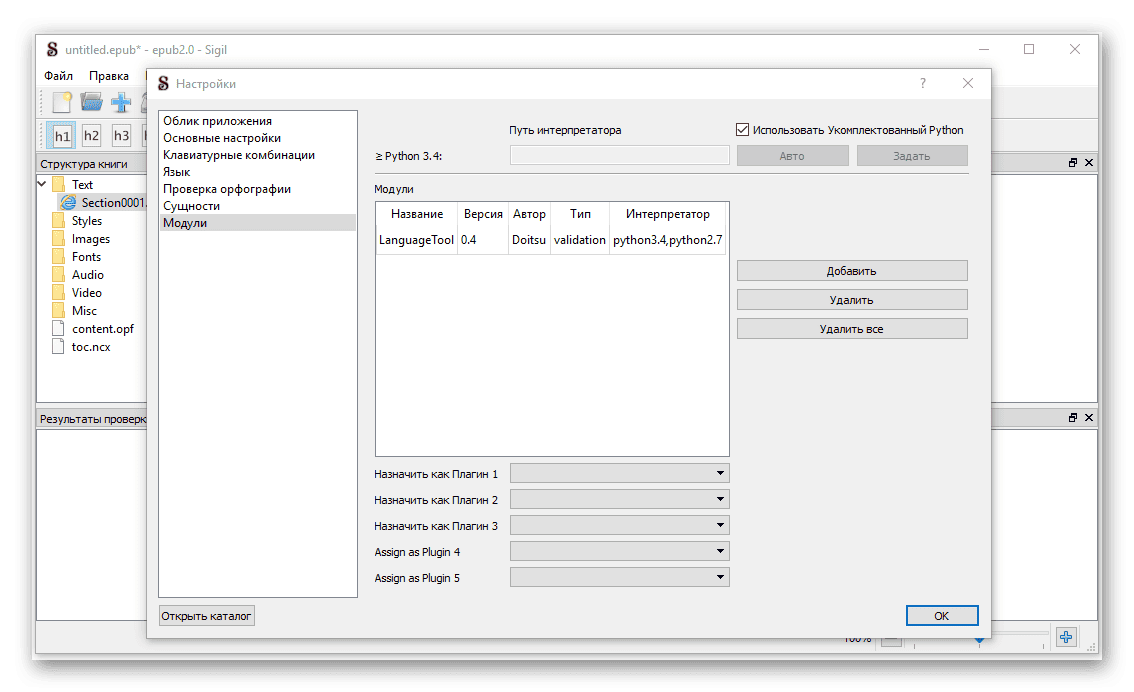Click the help question mark in Настройки dialog
The width and height of the screenshot is (1134, 692).
pos(923,83)
